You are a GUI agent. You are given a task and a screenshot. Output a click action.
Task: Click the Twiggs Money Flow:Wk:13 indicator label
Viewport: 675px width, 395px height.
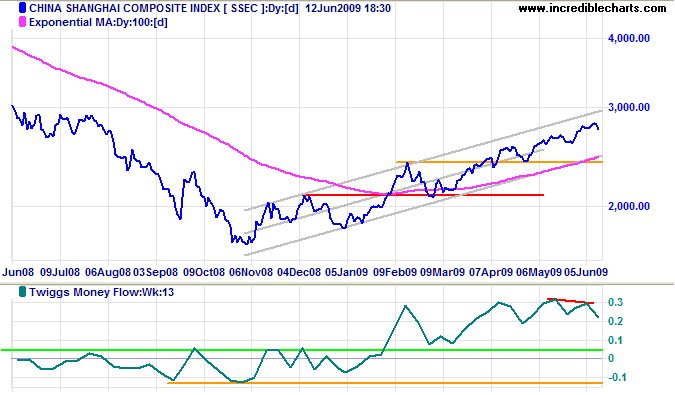[x=102, y=293]
